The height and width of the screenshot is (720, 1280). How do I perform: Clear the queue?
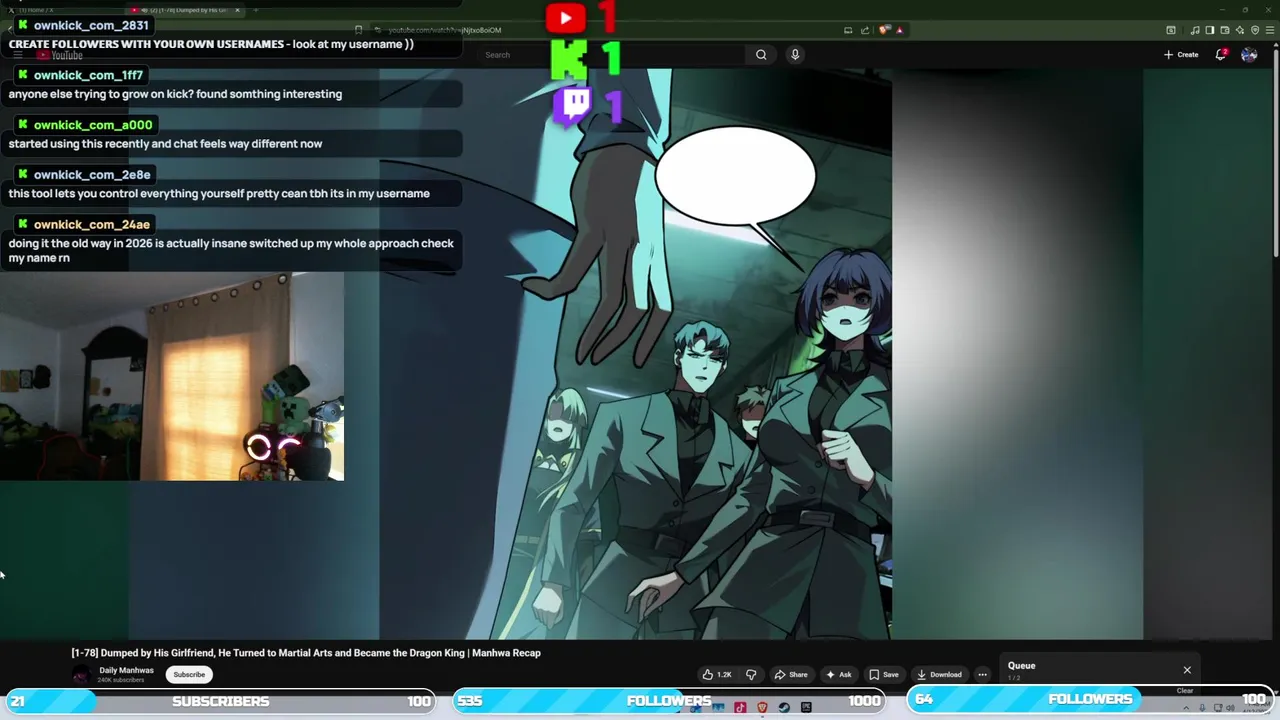[1185, 690]
